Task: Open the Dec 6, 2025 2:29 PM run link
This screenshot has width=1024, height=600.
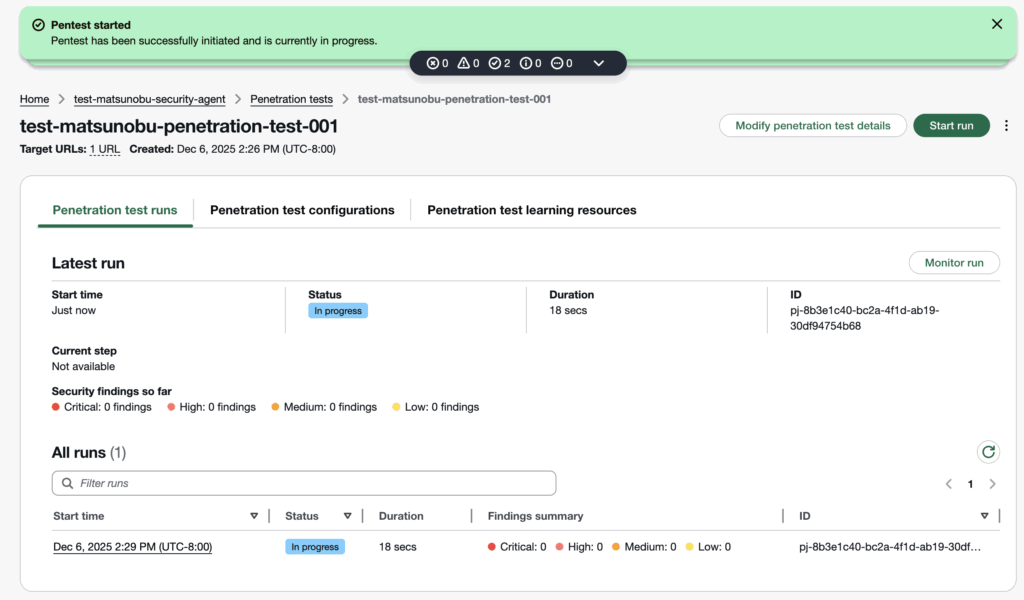Action: pos(132,547)
